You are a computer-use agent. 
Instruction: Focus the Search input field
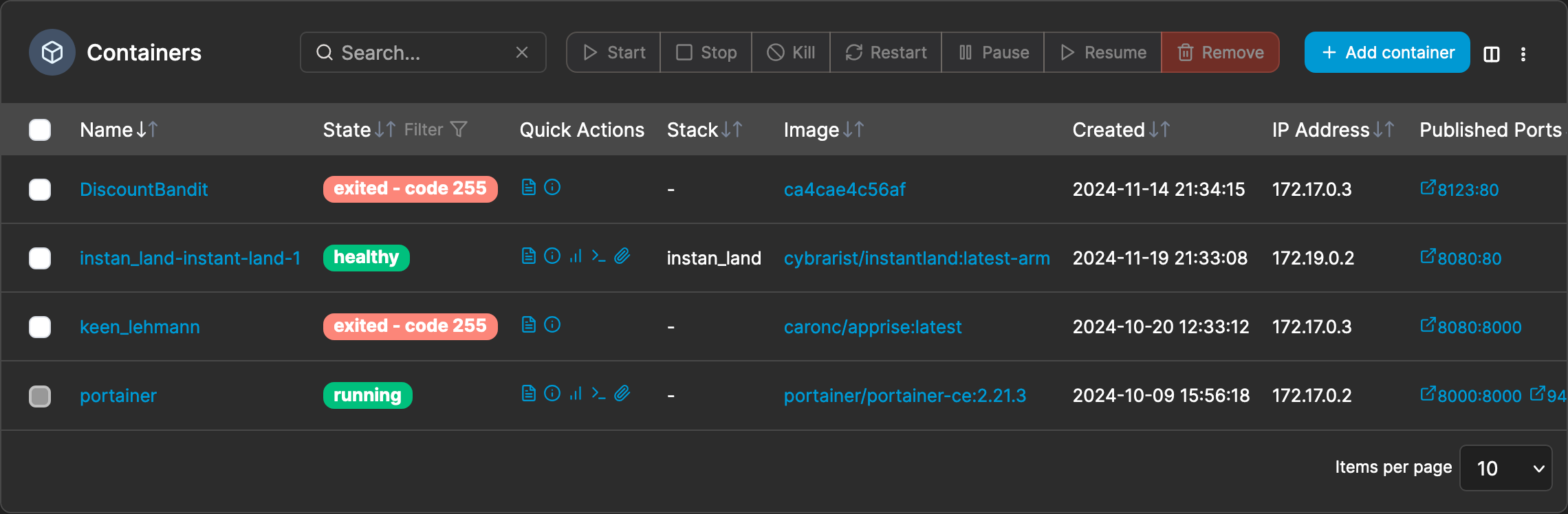(x=423, y=52)
